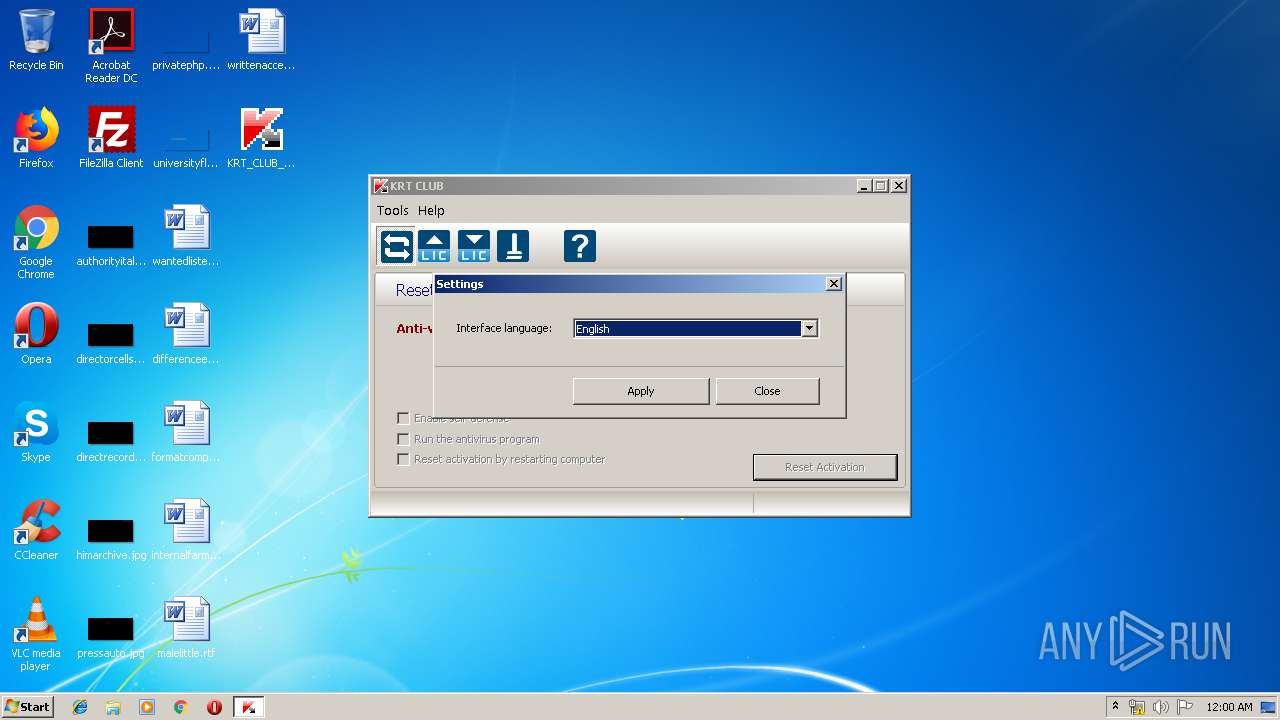Expand the Interface language dropdown arrow
The width and height of the screenshot is (1280, 720).
coord(809,329)
